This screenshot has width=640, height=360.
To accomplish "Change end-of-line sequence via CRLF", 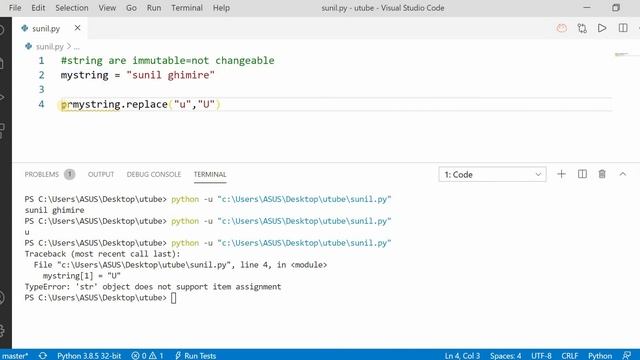I will [x=569, y=356].
